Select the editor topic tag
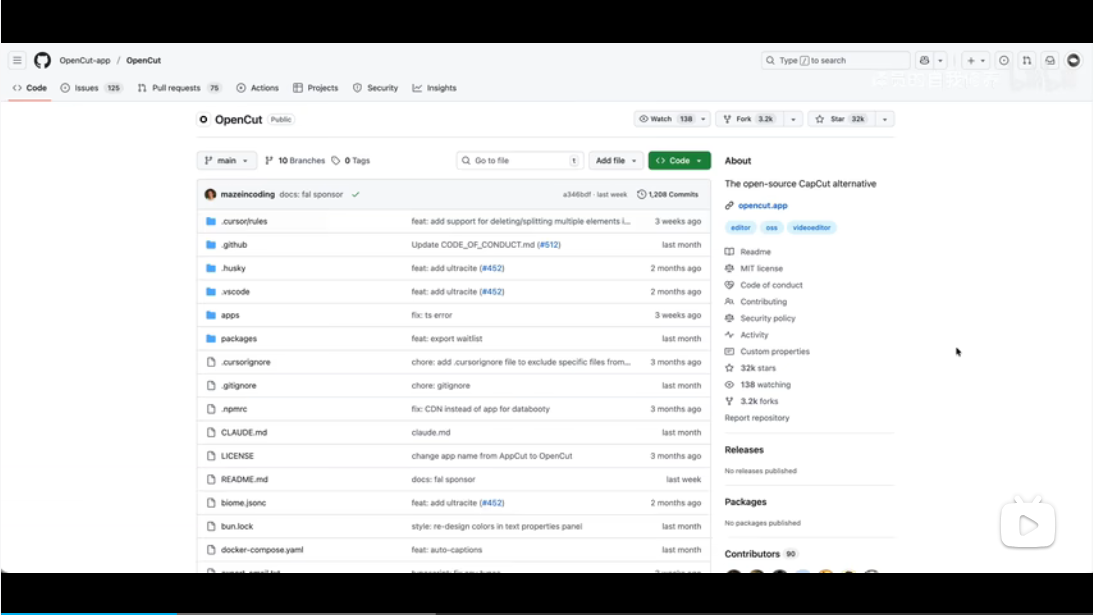The width and height of the screenshot is (1093, 615). pos(740,227)
